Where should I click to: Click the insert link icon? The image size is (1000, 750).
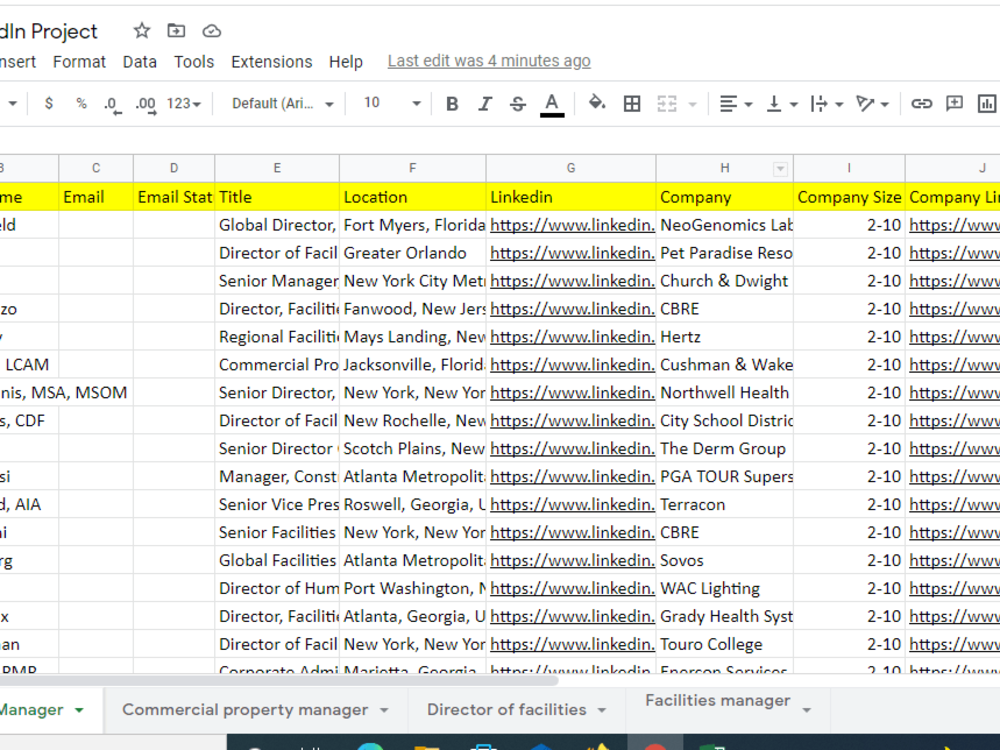(922, 103)
